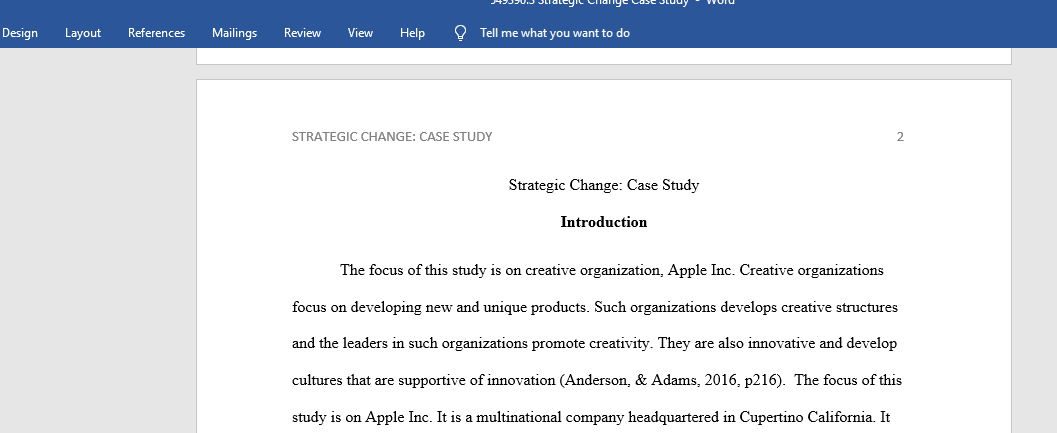Click the words 'Cupertino California' in the paragraph
Viewport: 1057px width, 433px height.
pyautogui.click(x=806, y=417)
